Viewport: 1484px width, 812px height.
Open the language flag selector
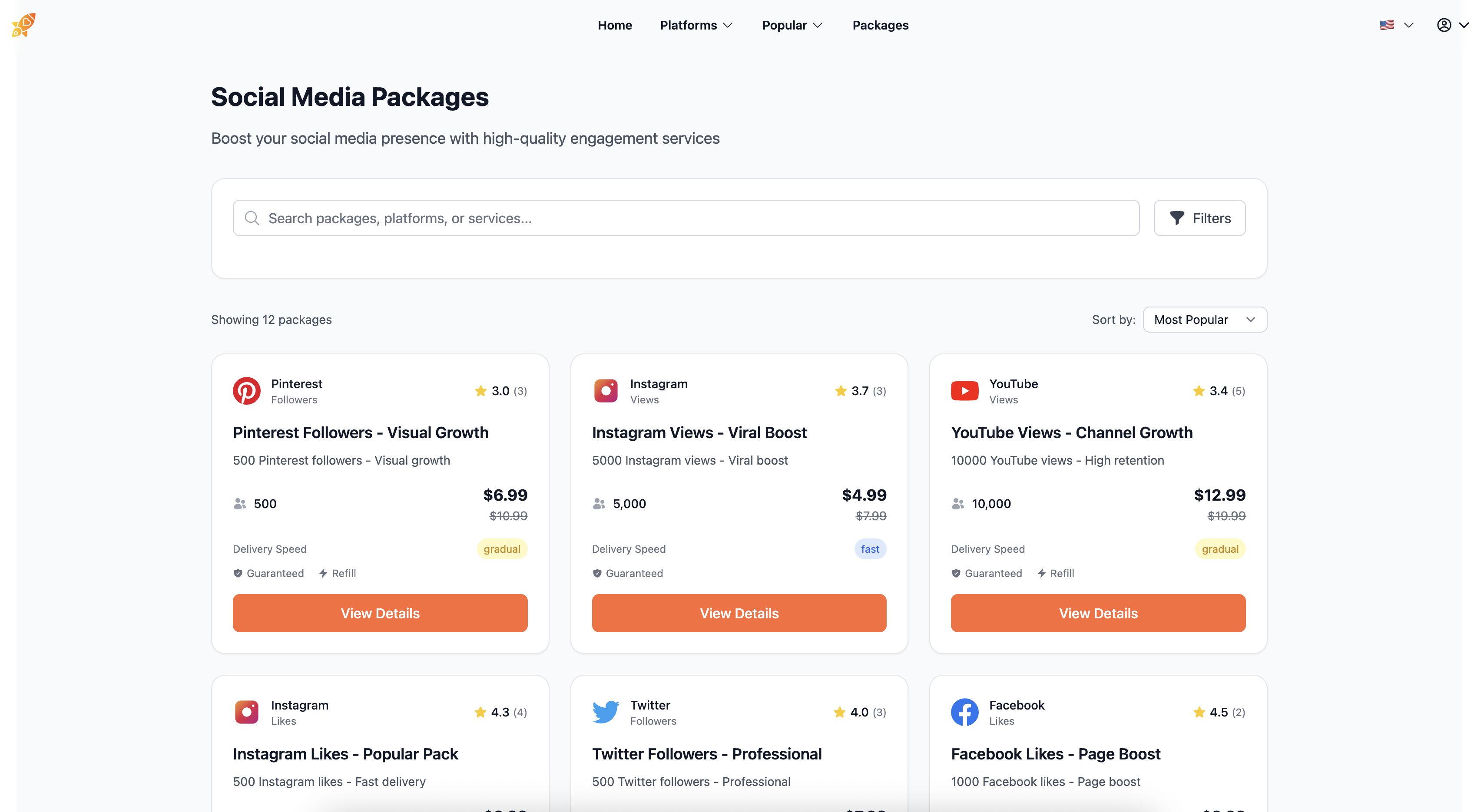(1396, 25)
